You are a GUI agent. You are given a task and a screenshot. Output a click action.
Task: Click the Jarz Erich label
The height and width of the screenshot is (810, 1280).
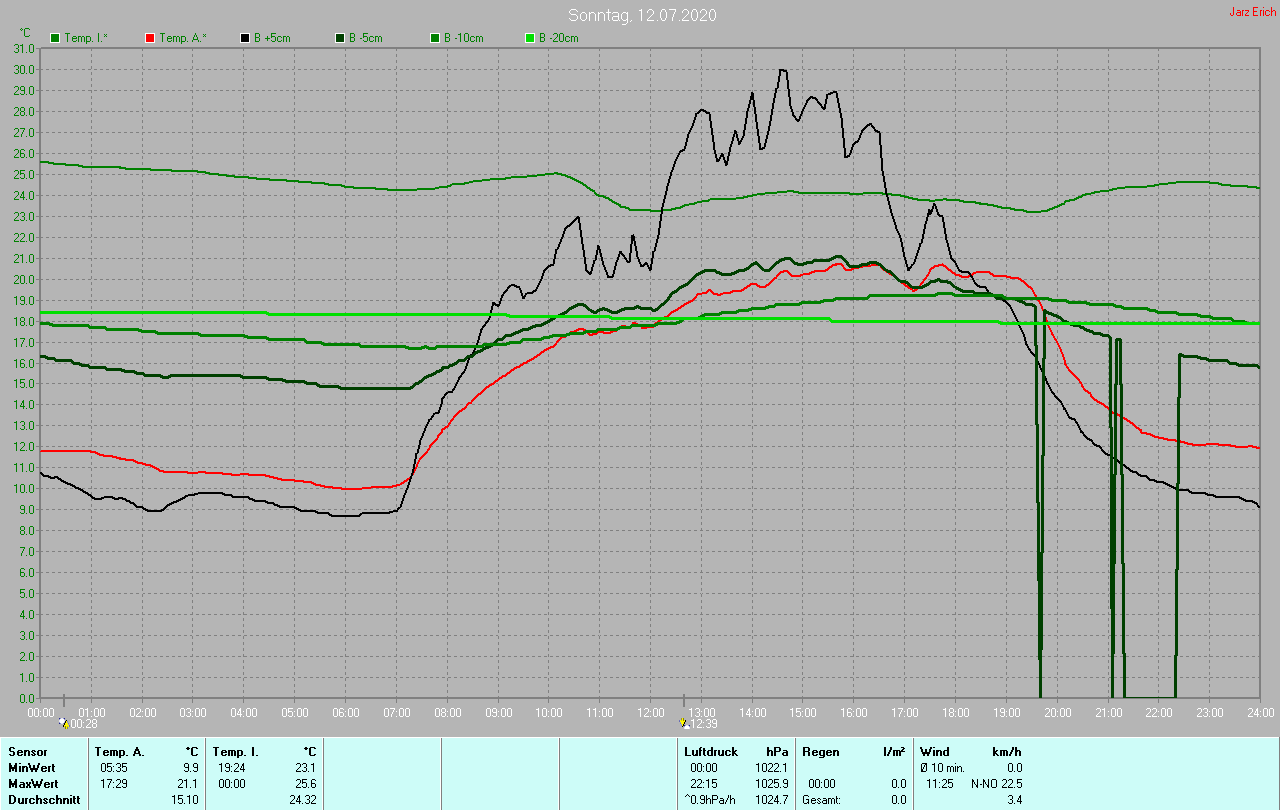pos(1252,12)
